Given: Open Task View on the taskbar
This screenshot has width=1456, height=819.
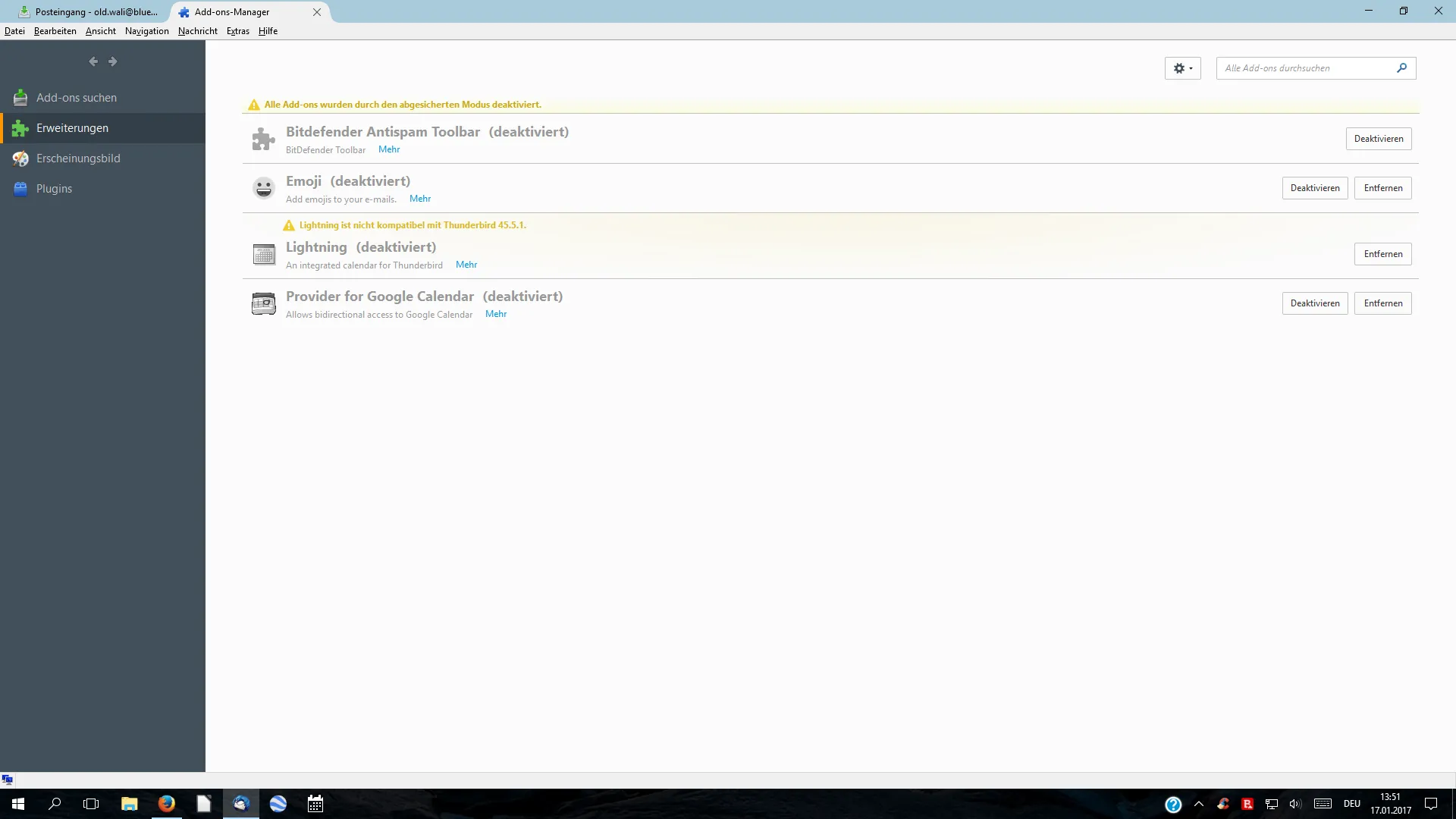Looking at the screenshot, I should click(x=91, y=804).
